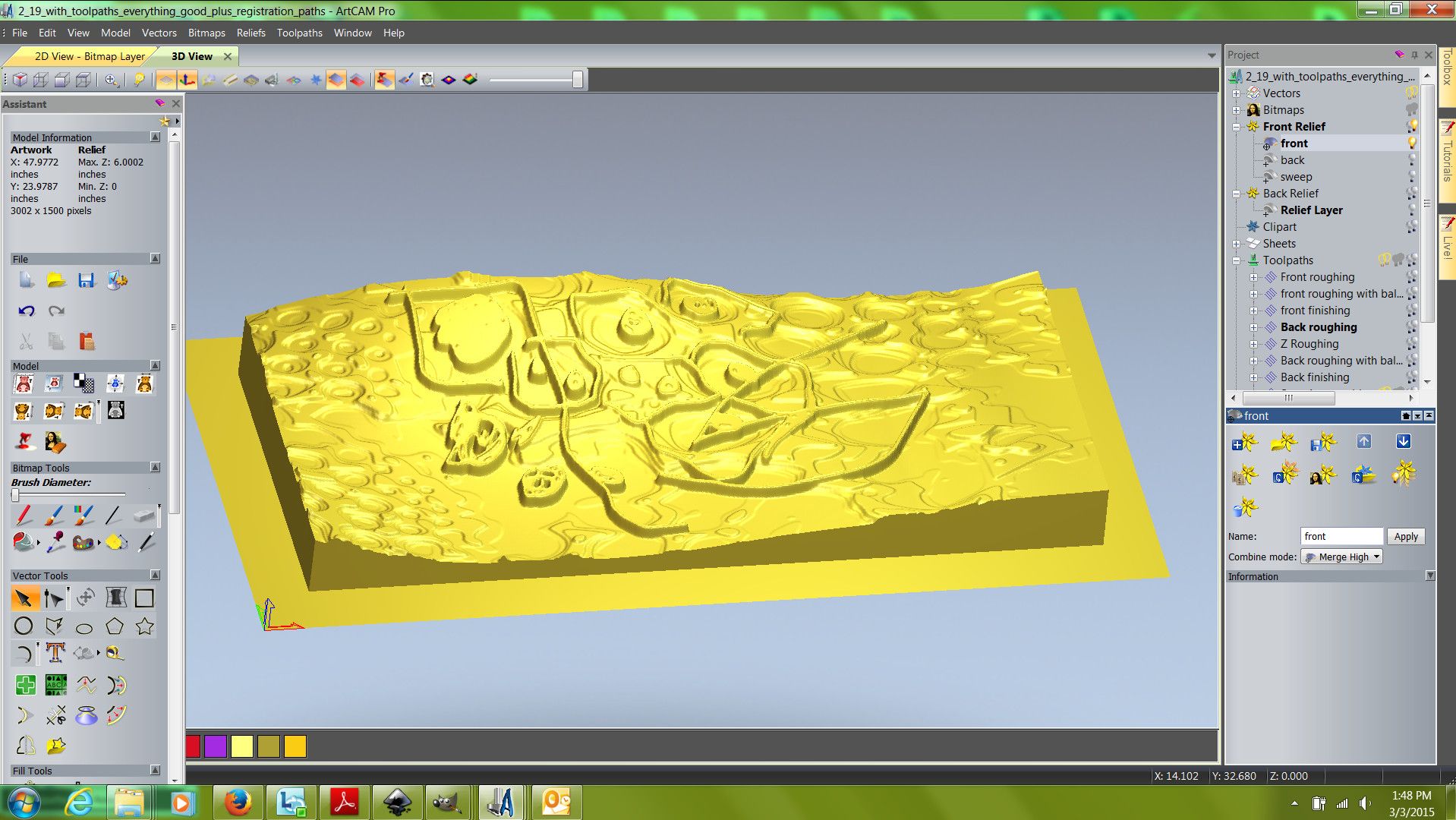Pick the vector selection arrow tool
The height and width of the screenshot is (820, 1456).
click(23, 598)
